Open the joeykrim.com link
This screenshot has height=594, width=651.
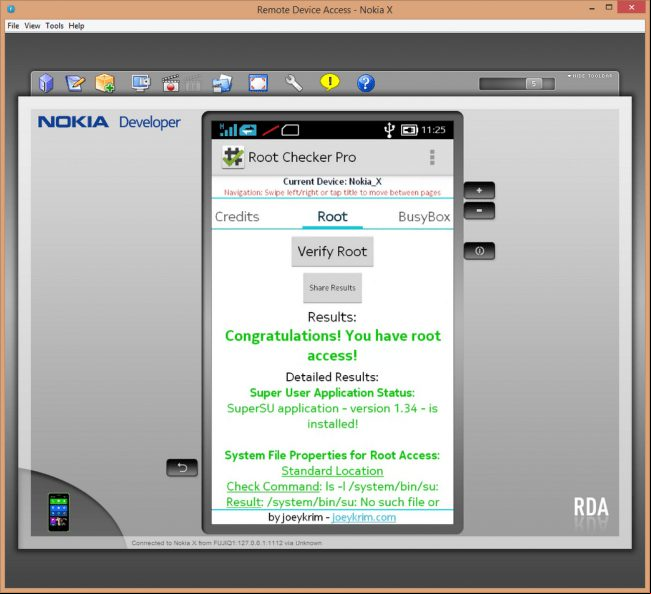coord(364,517)
